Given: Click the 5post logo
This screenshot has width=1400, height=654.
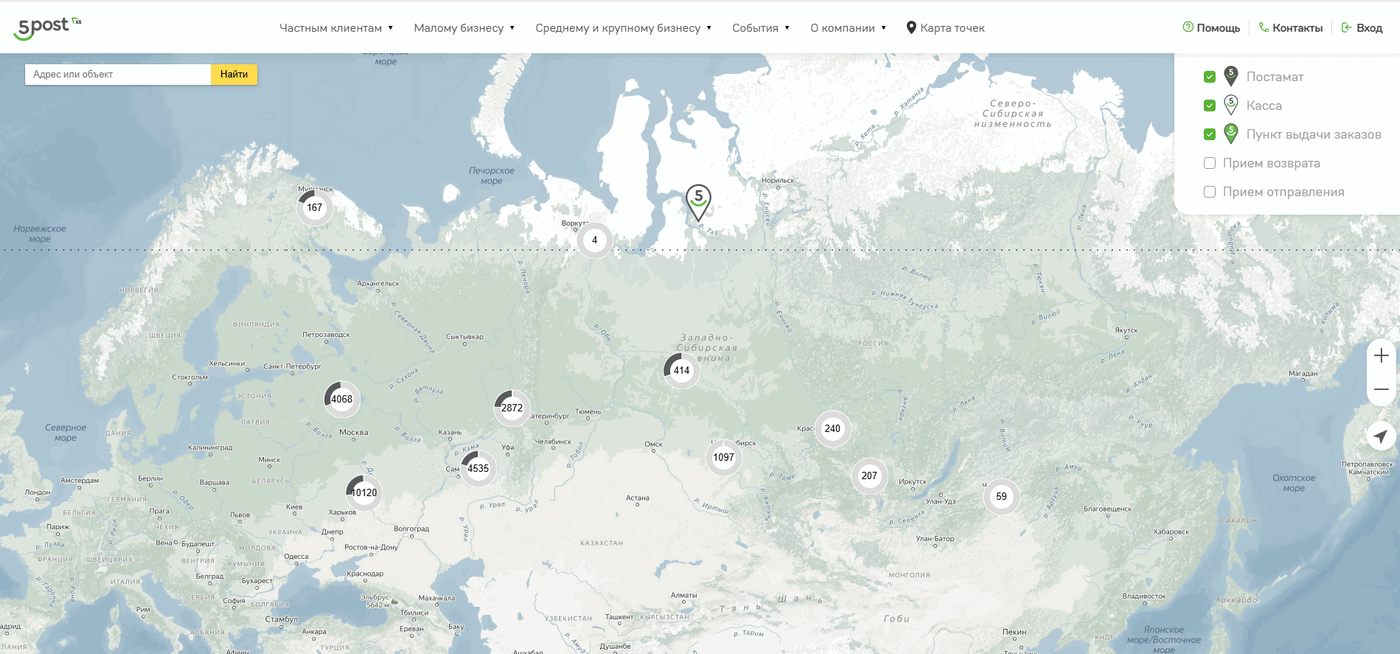Looking at the screenshot, I should point(47,27).
